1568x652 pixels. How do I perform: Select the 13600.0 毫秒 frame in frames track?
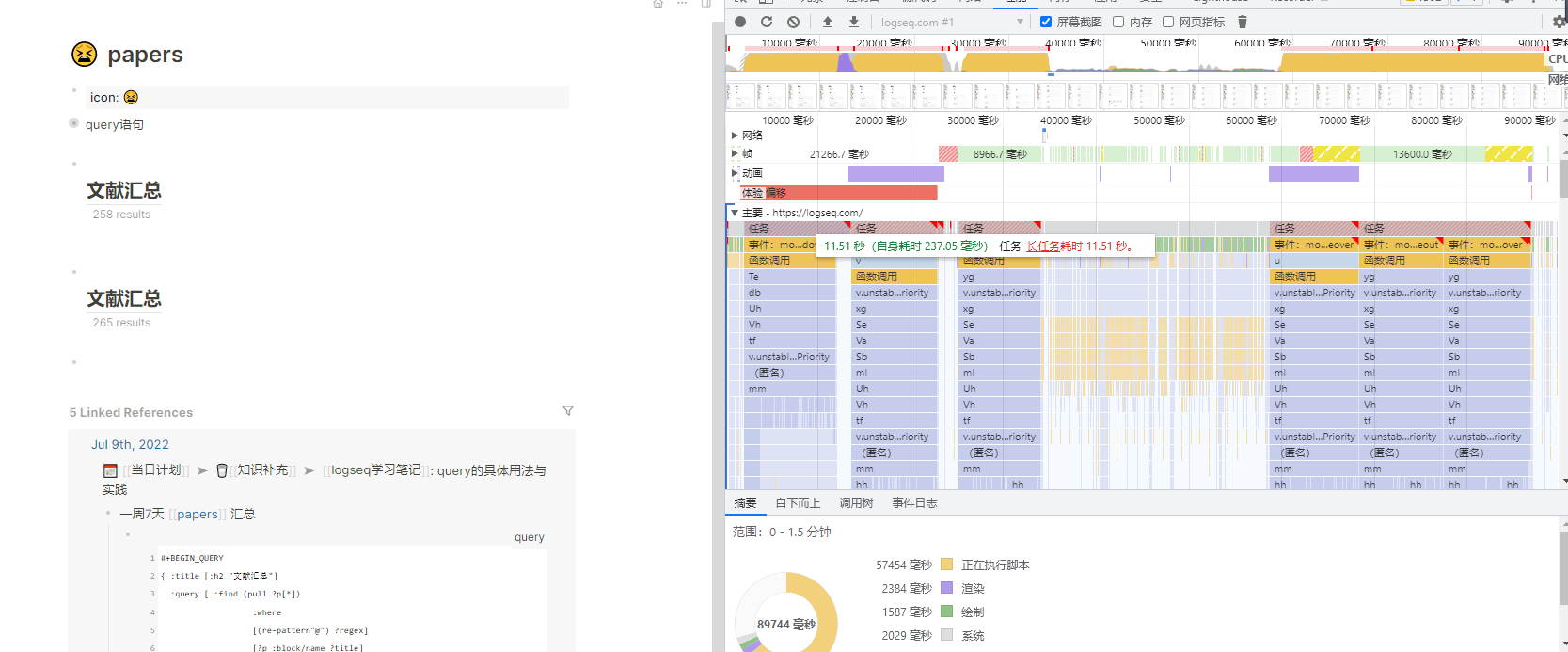pyautogui.click(x=1422, y=153)
